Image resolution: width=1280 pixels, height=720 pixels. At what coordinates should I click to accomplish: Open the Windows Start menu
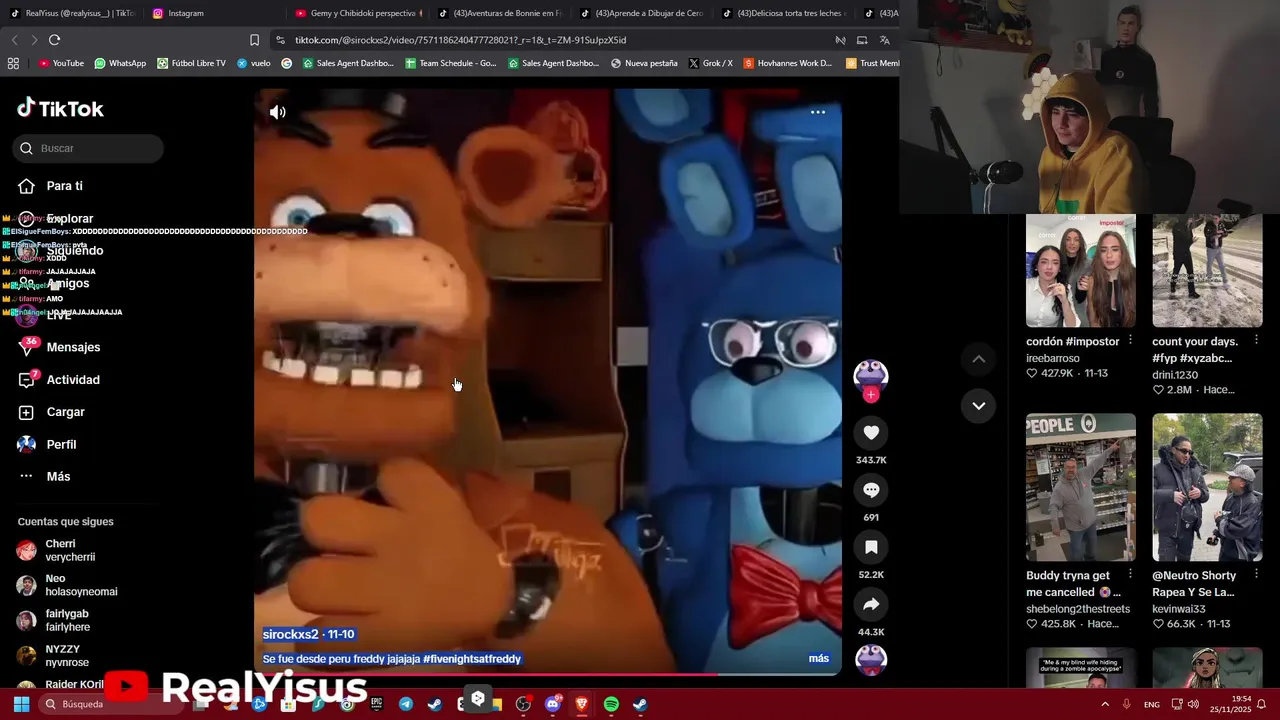(21, 704)
